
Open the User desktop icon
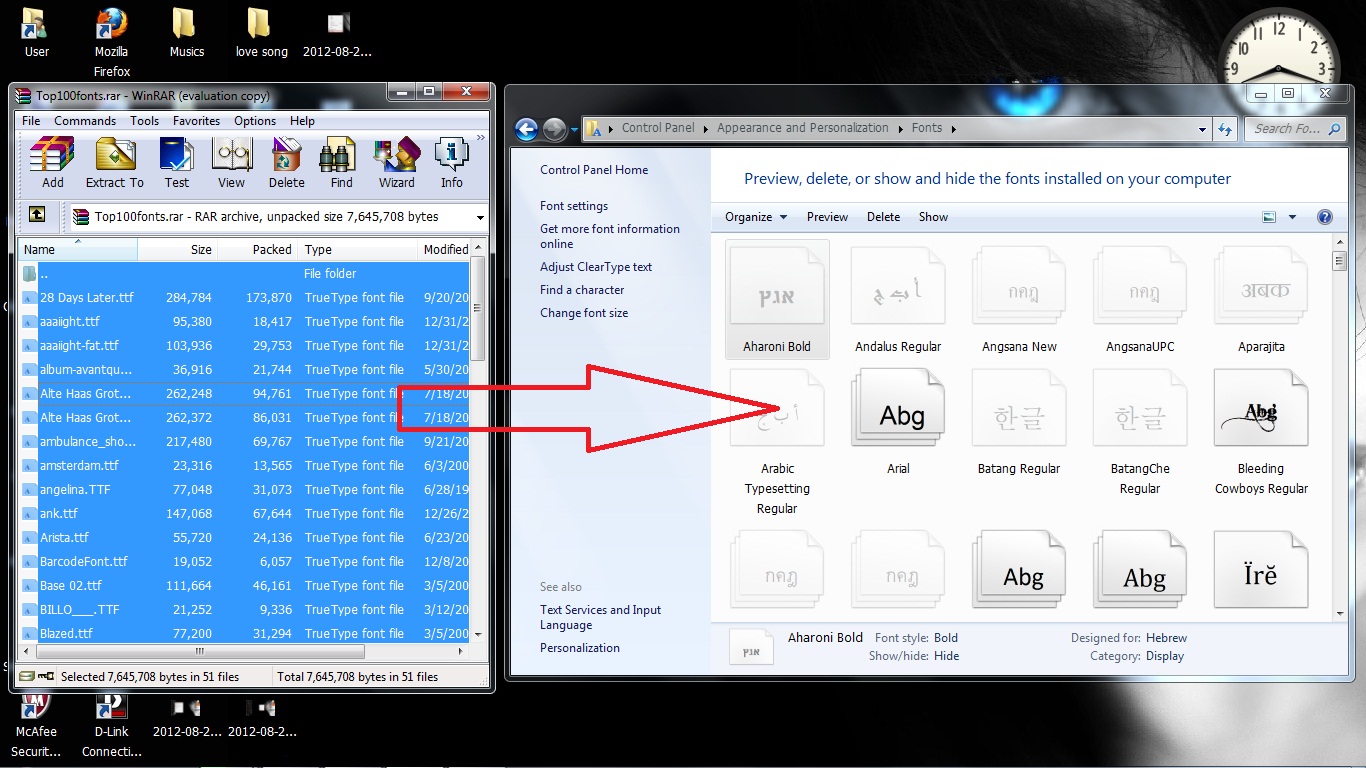coord(36,34)
